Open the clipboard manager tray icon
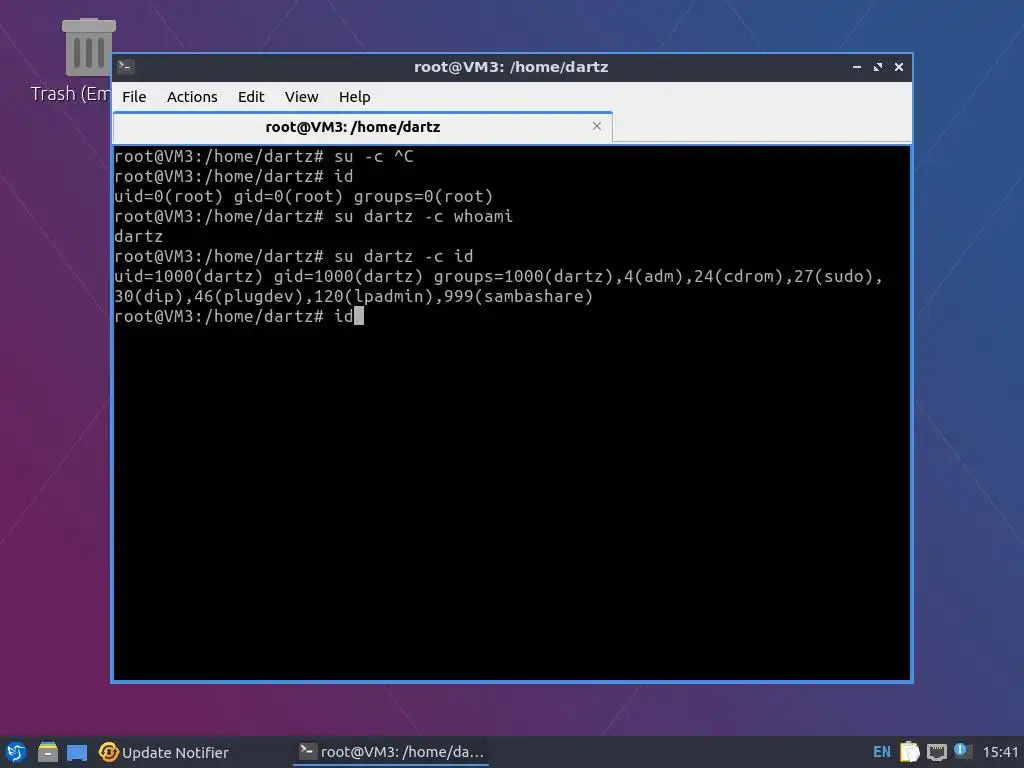 pos(910,752)
